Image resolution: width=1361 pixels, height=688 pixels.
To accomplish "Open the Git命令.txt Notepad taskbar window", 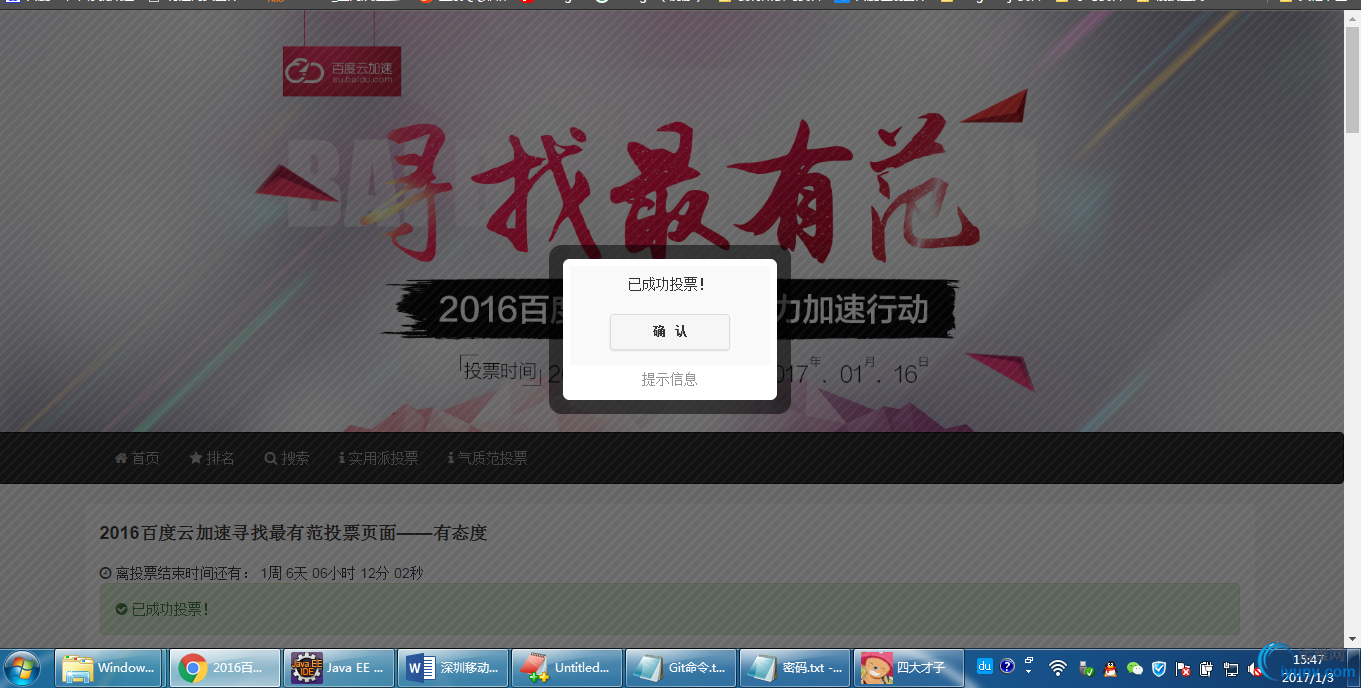I will 681,668.
